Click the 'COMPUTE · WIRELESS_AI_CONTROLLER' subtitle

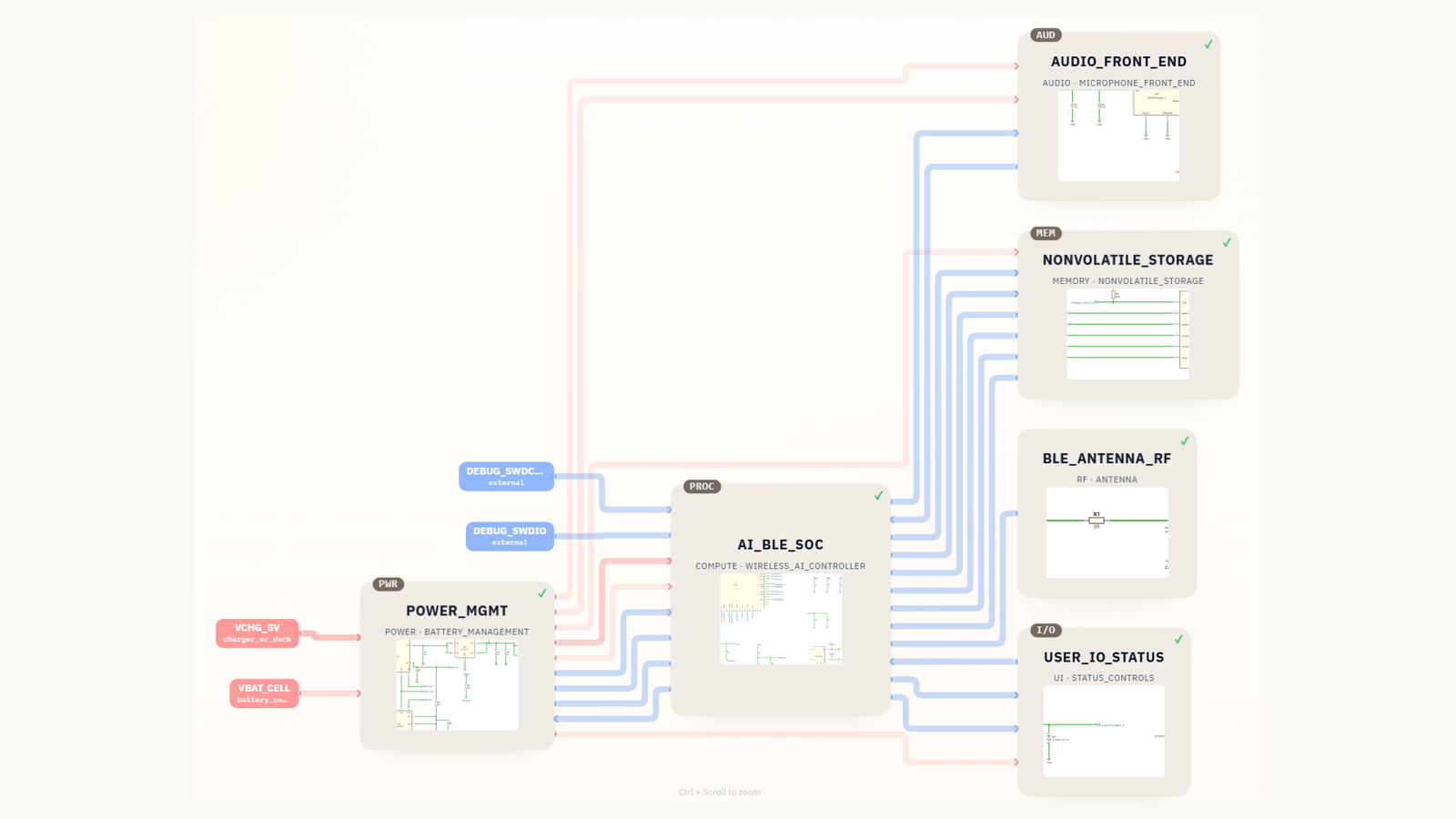pos(781,566)
